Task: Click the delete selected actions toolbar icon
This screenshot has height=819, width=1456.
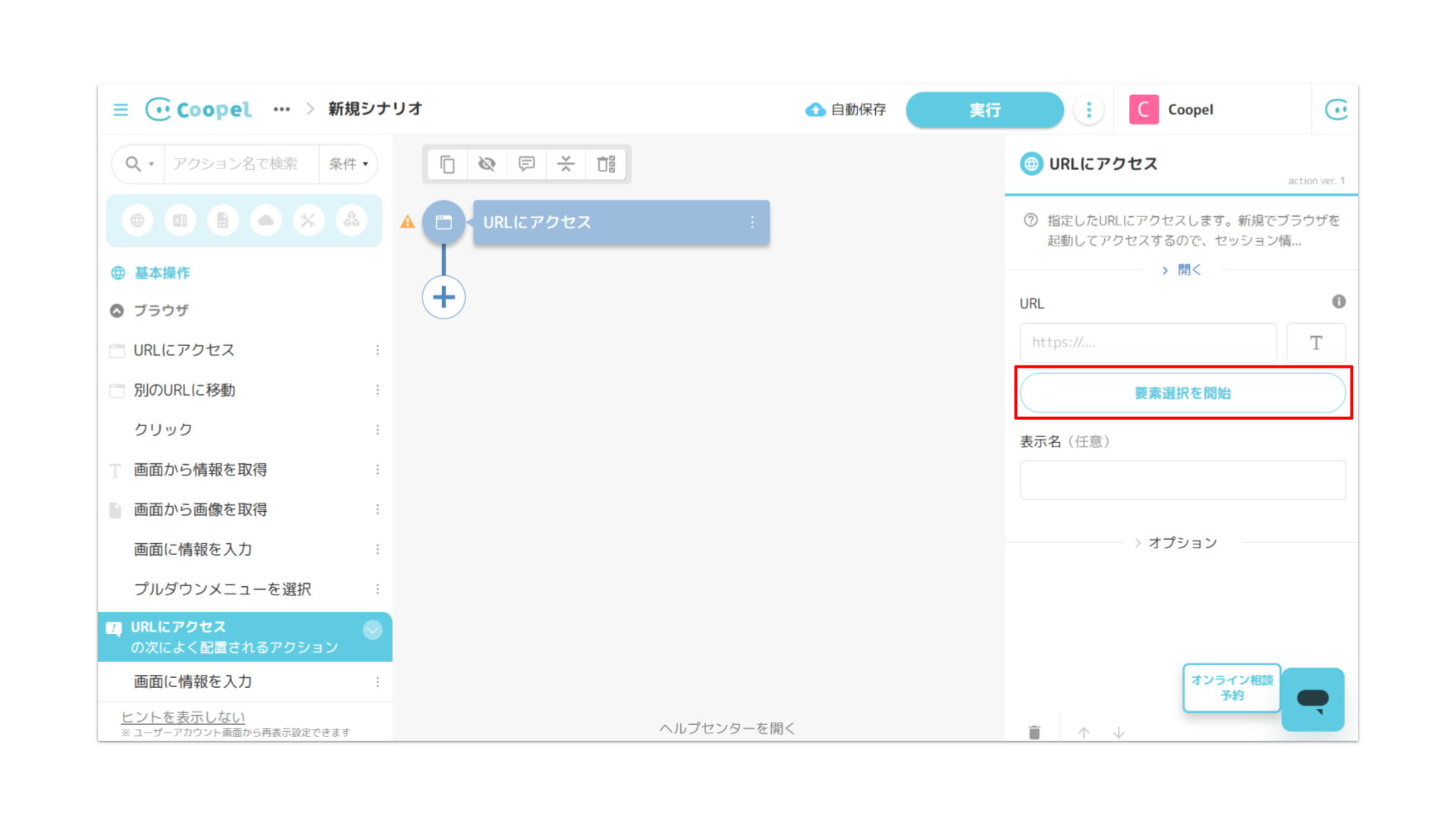Action: [x=606, y=164]
